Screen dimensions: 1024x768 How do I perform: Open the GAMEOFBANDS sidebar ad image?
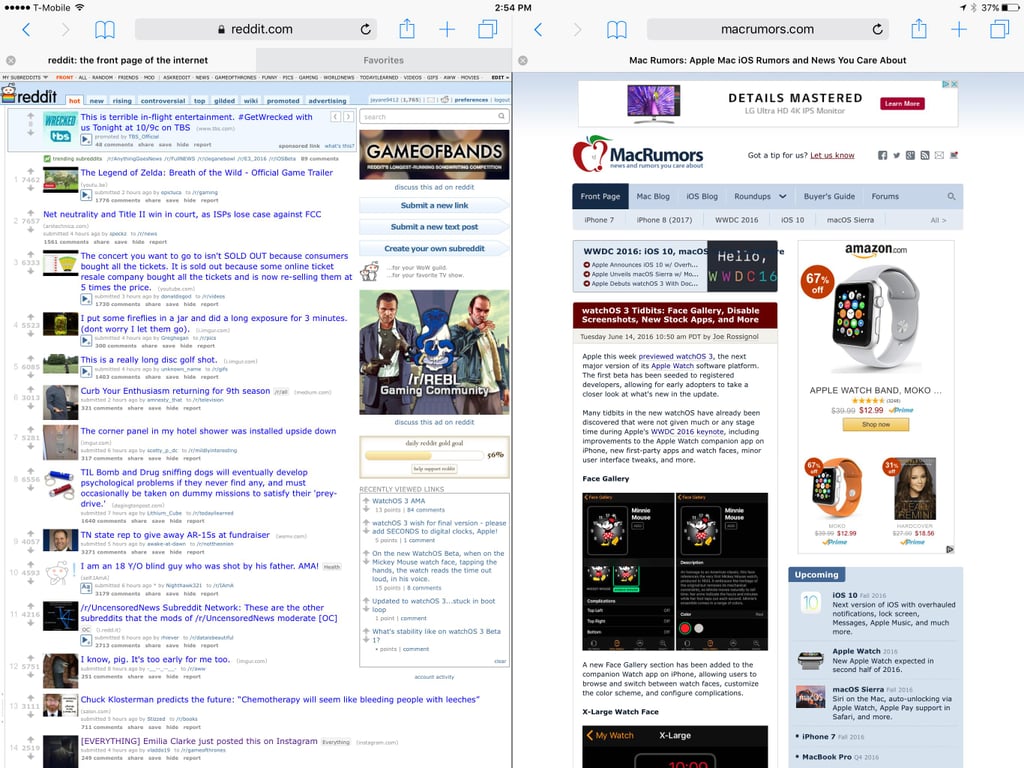[x=434, y=154]
